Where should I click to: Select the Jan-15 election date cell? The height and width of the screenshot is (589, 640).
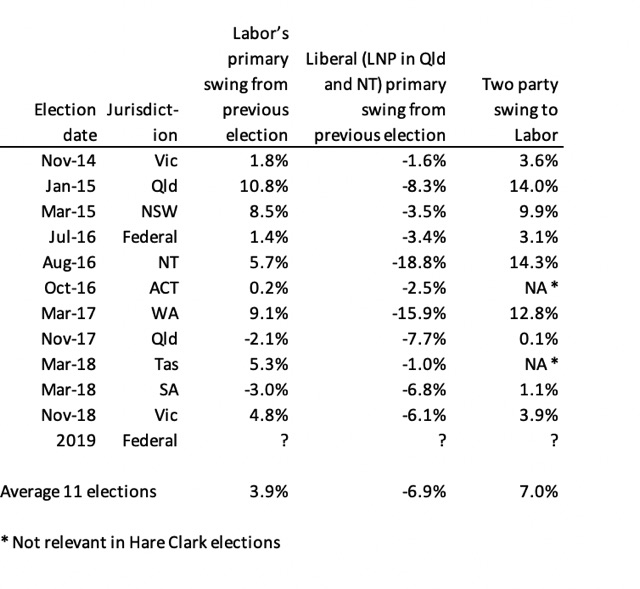(x=70, y=185)
